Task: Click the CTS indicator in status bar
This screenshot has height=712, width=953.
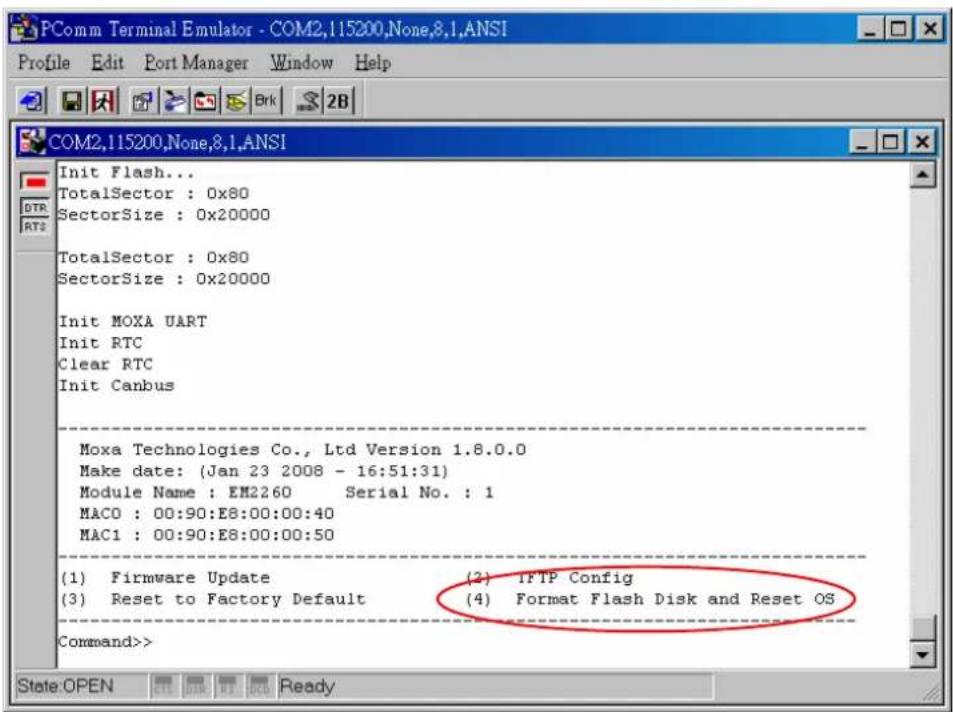Action: [x=163, y=685]
